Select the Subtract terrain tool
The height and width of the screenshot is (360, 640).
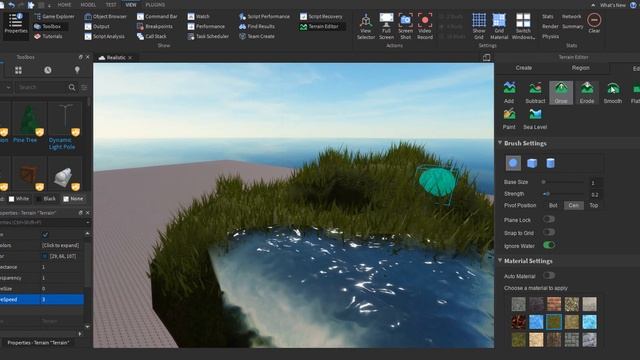pos(535,92)
